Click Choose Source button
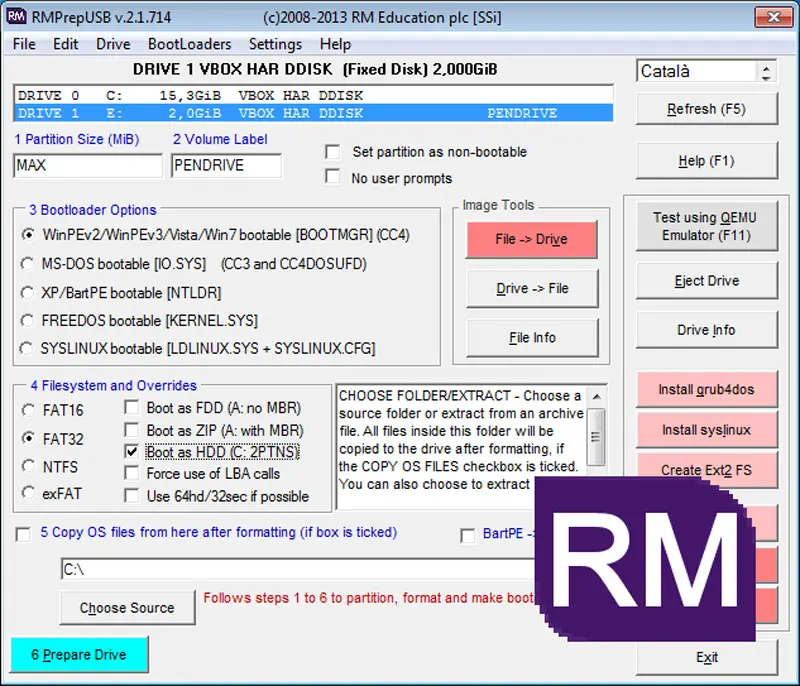 [128, 608]
